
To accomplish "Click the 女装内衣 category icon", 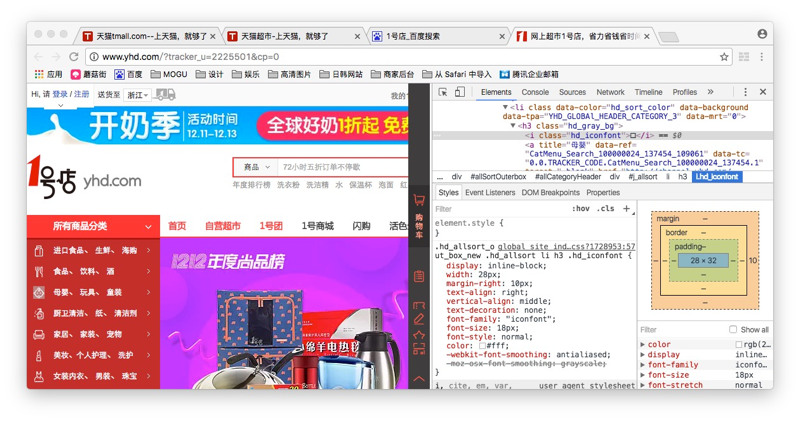I will point(39,377).
